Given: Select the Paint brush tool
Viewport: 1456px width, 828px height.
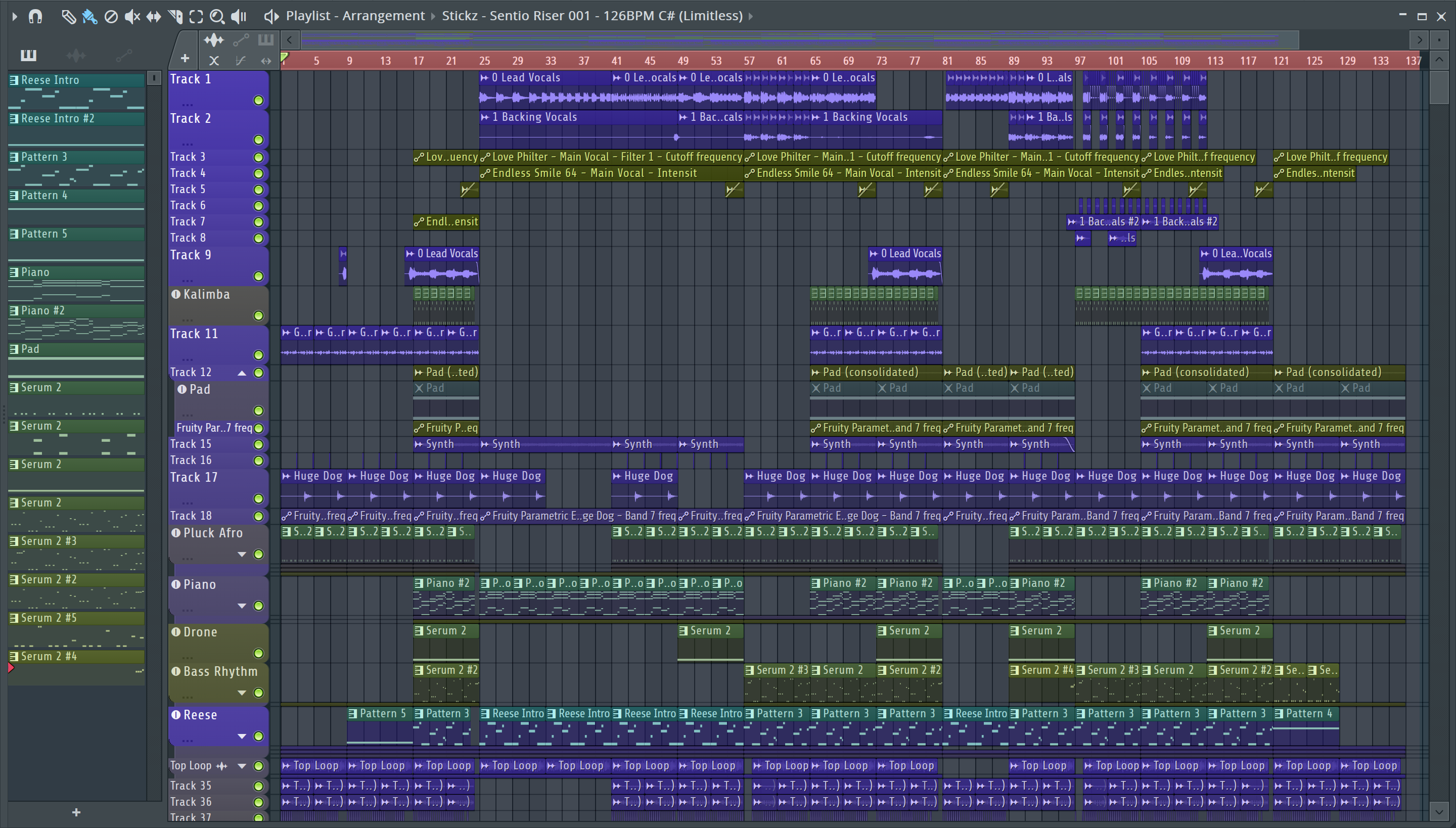Looking at the screenshot, I should [x=89, y=17].
